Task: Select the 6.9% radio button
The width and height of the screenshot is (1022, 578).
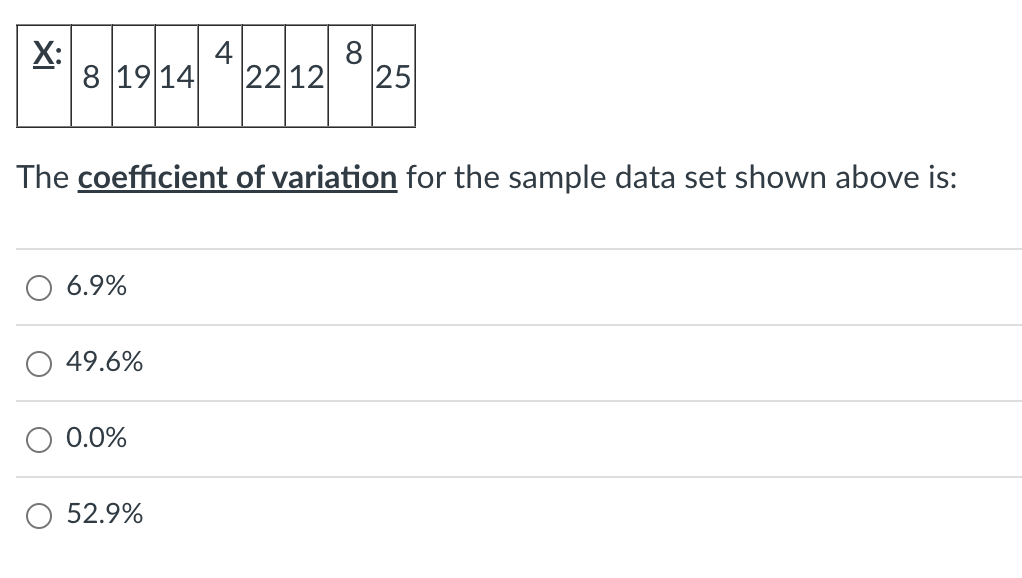Action: click(x=38, y=287)
